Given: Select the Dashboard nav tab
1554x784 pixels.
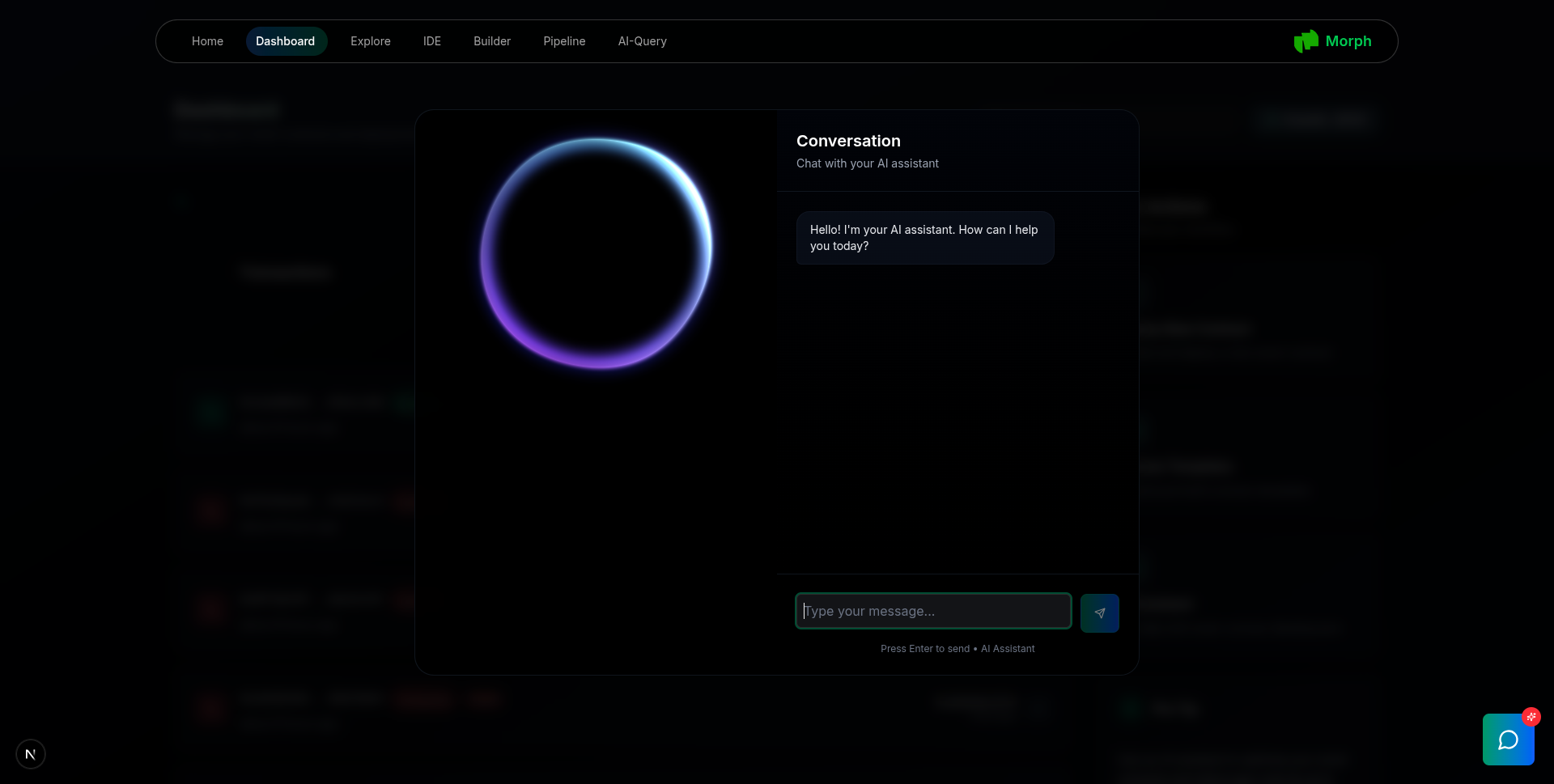Looking at the screenshot, I should tap(286, 41).
